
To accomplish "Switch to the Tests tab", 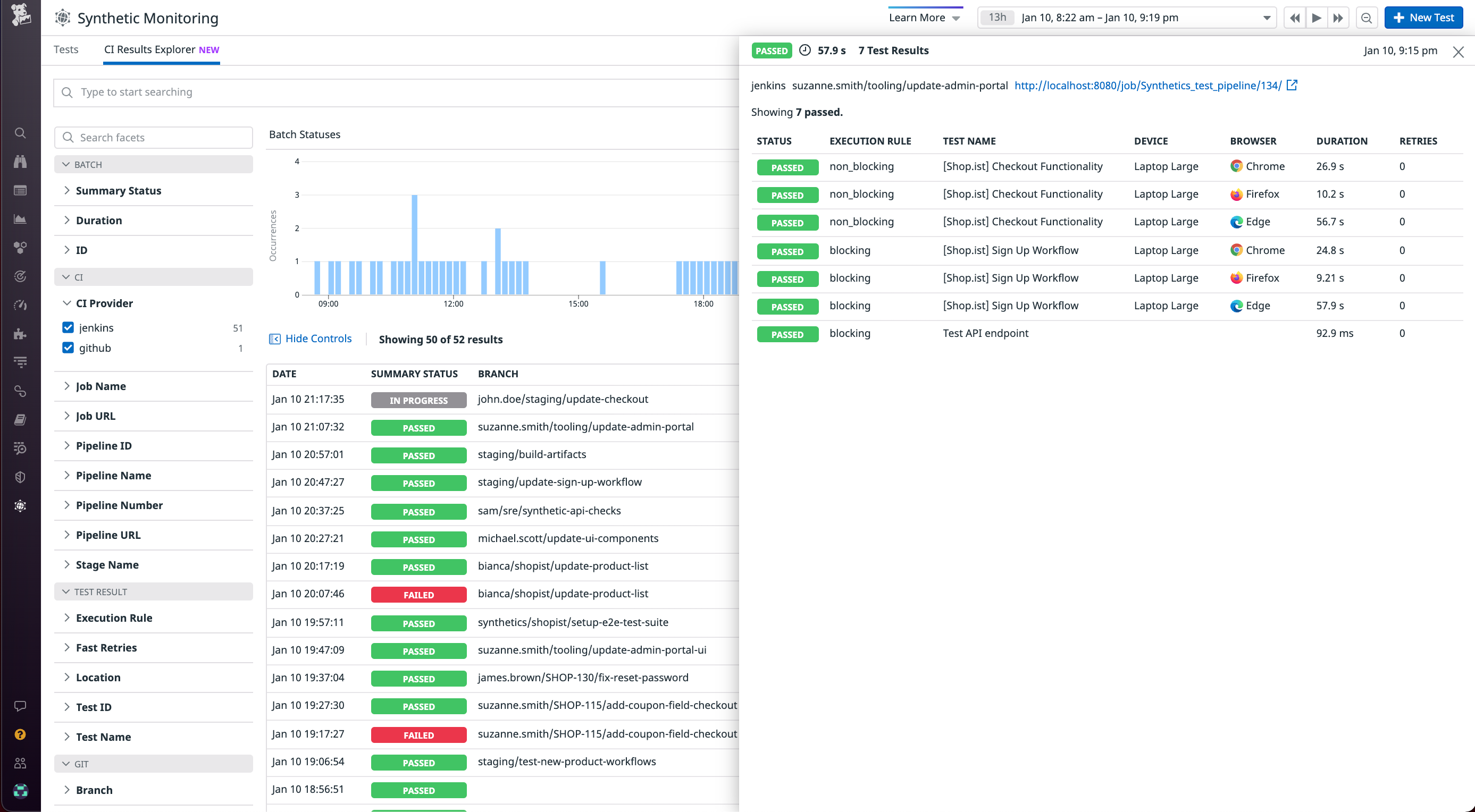I will point(65,49).
